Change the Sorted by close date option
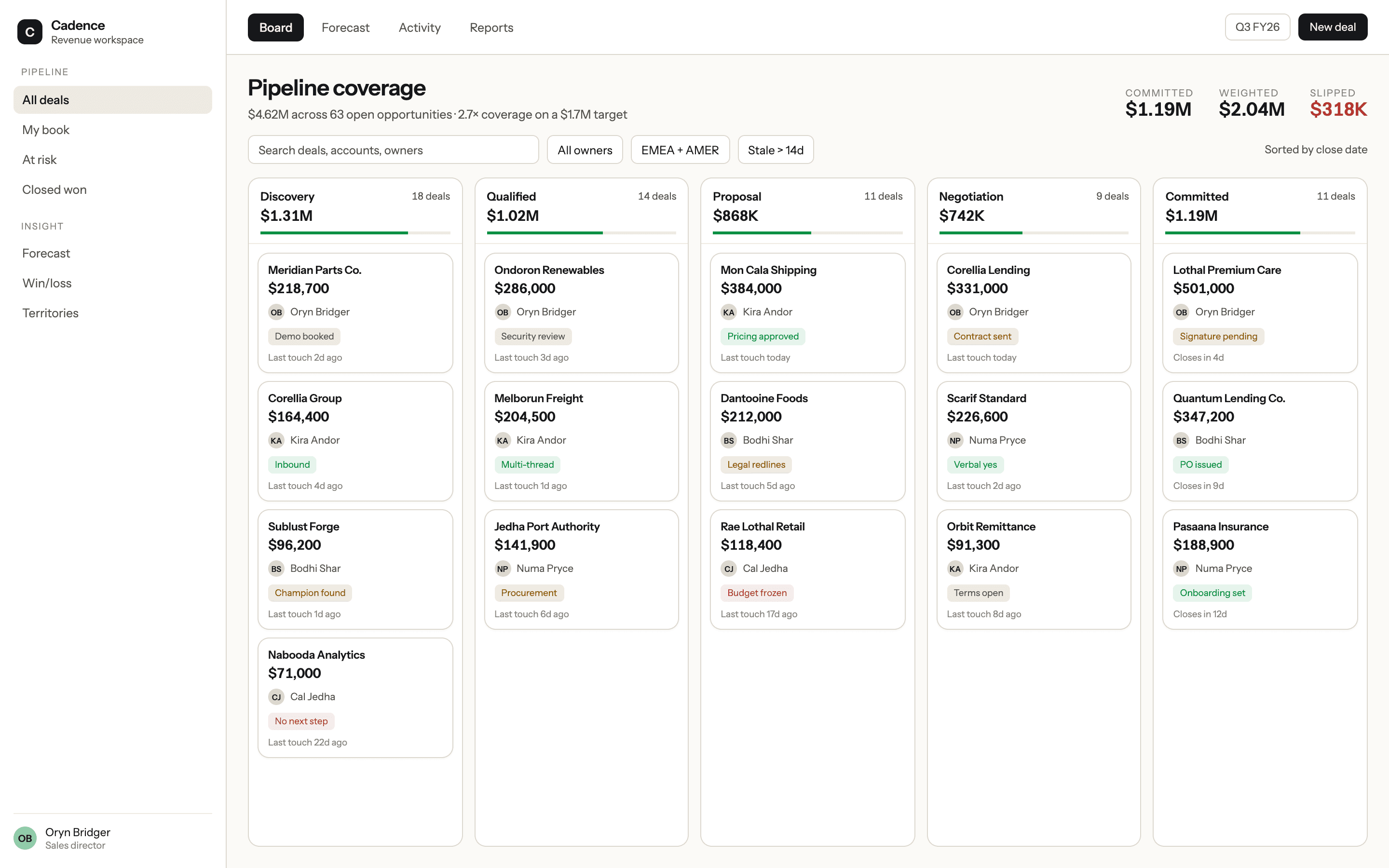1389x868 pixels. point(1316,149)
